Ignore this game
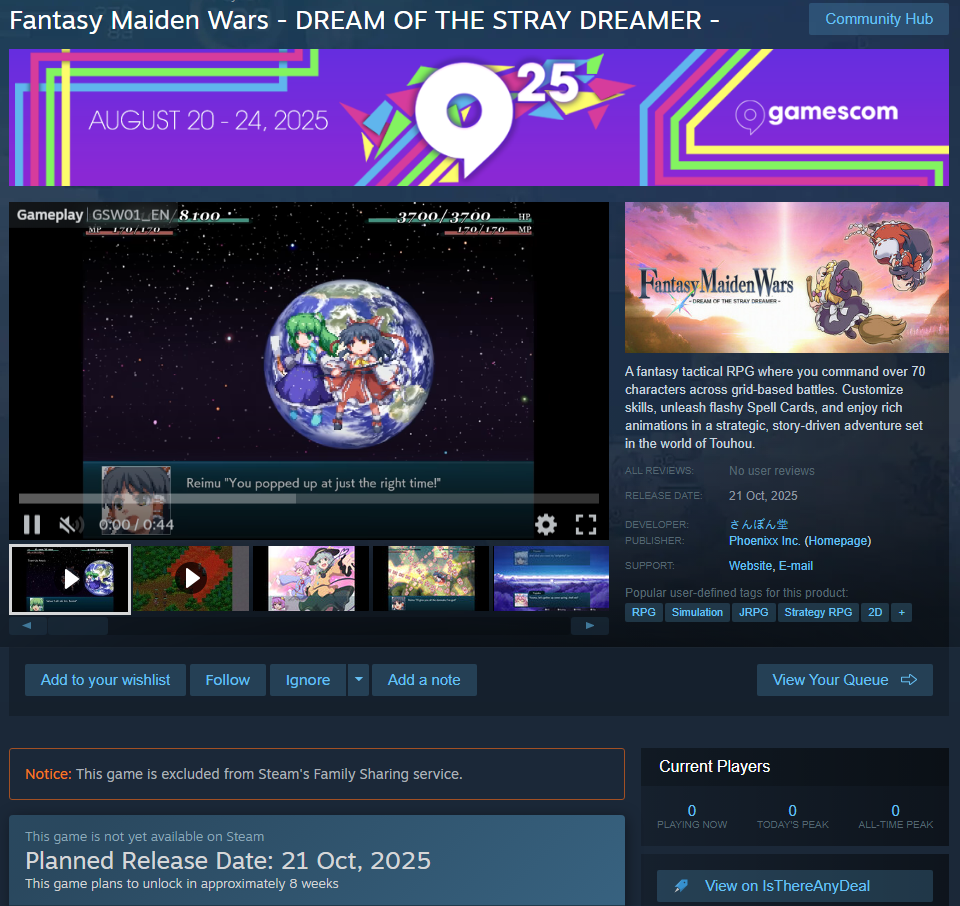This screenshot has width=960, height=906. point(308,680)
